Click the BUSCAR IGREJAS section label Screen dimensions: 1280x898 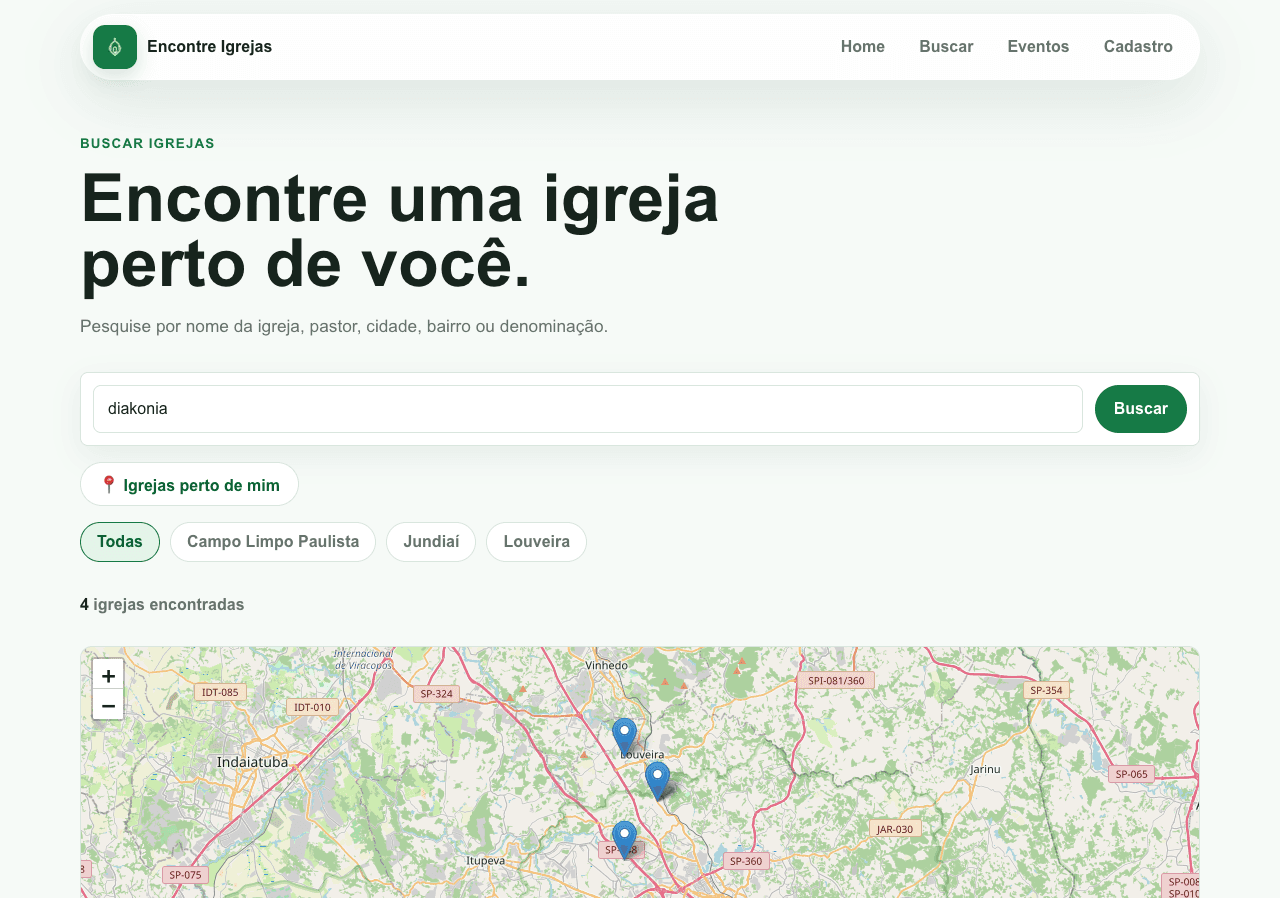(x=148, y=144)
